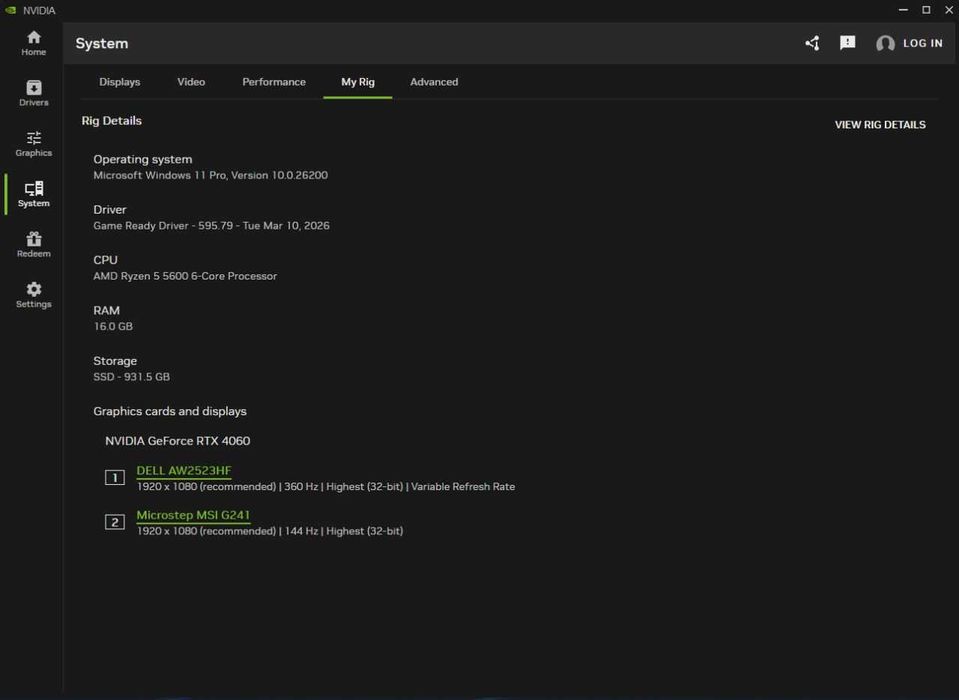Click the AMD Ryzen 5 5600 text
Image resolution: width=959 pixels, height=700 pixels.
pyautogui.click(x=185, y=276)
